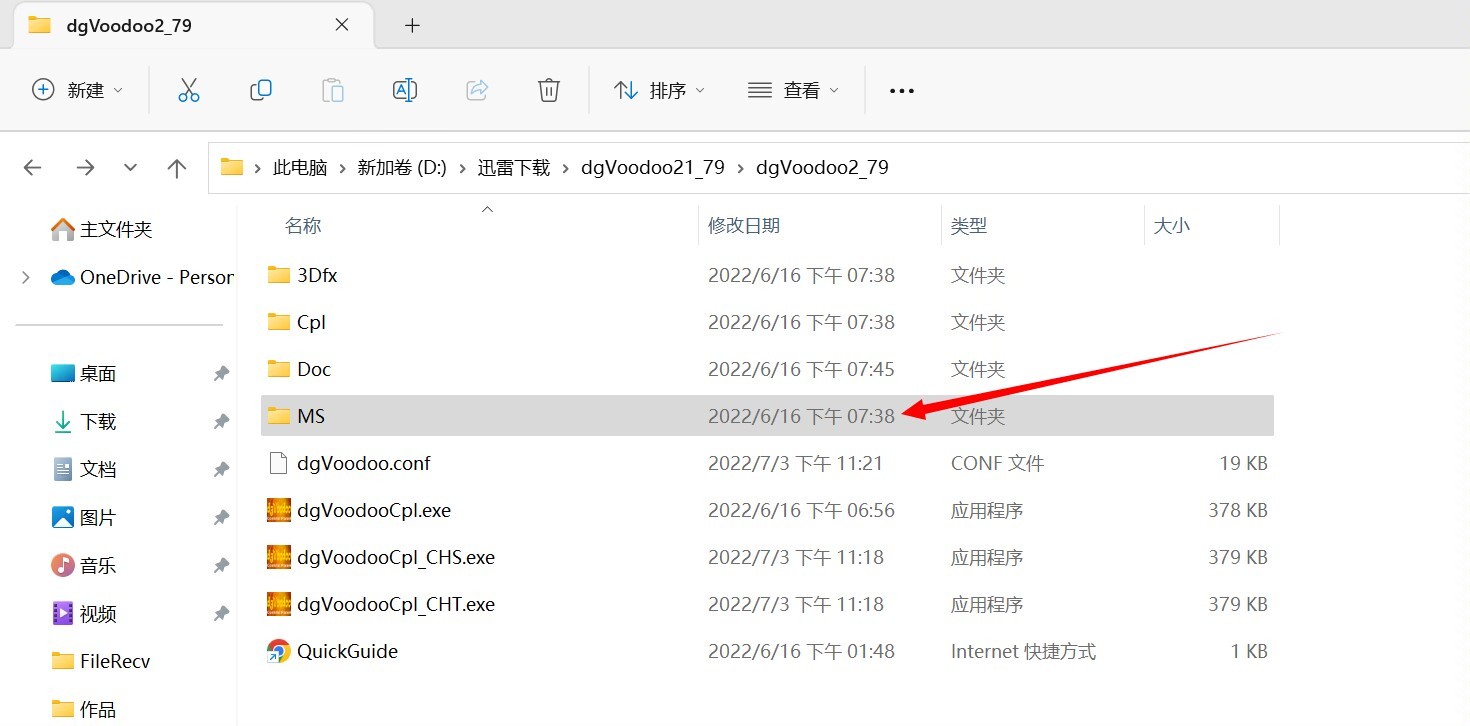This screenshot has width=1470, height=726.
Task: Select the Doc folder
Action: coord(767,369)
